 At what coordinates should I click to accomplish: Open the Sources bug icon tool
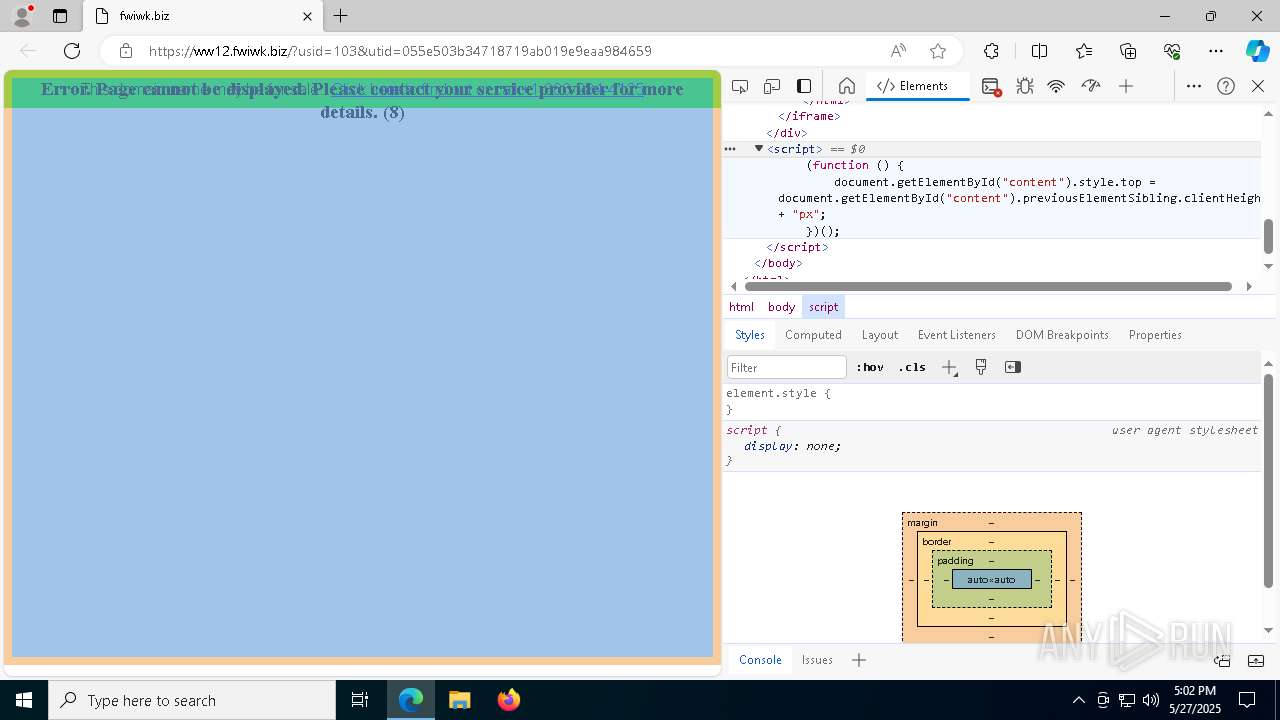(x=1024, y=86)
